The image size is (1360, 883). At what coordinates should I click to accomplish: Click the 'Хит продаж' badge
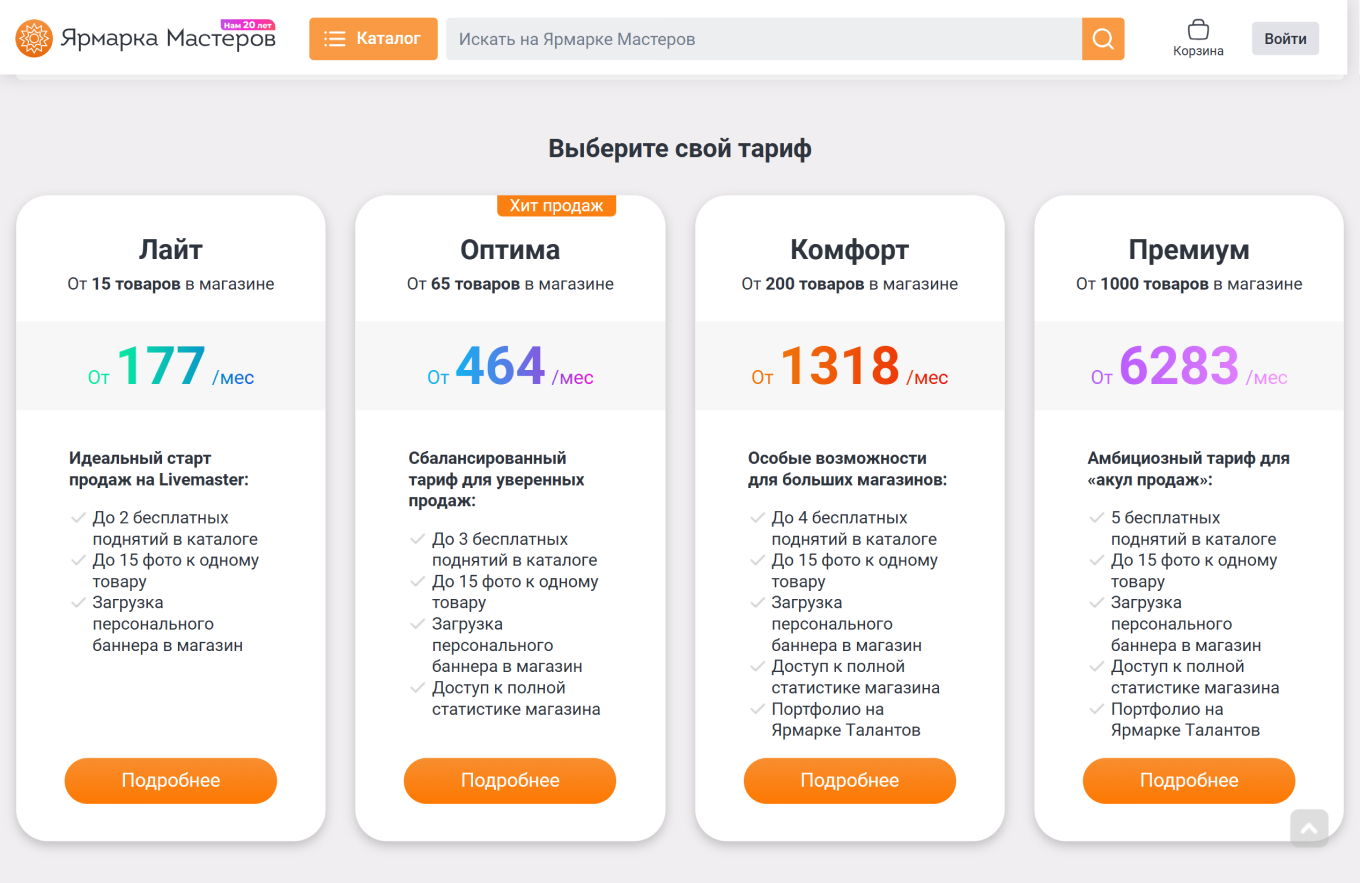click(x=557, y=206)
